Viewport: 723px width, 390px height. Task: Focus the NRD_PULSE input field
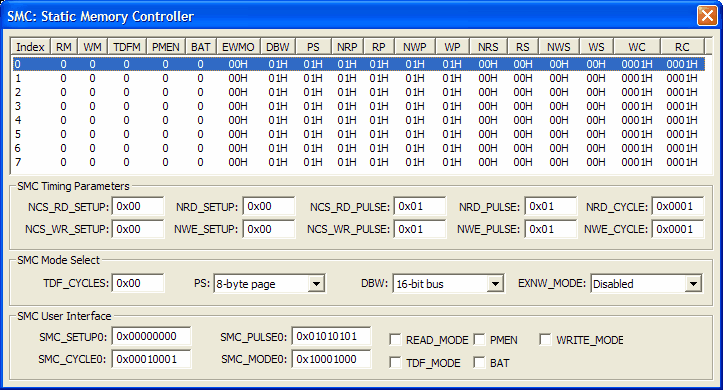pyautogui.click(x=551, y=206)
